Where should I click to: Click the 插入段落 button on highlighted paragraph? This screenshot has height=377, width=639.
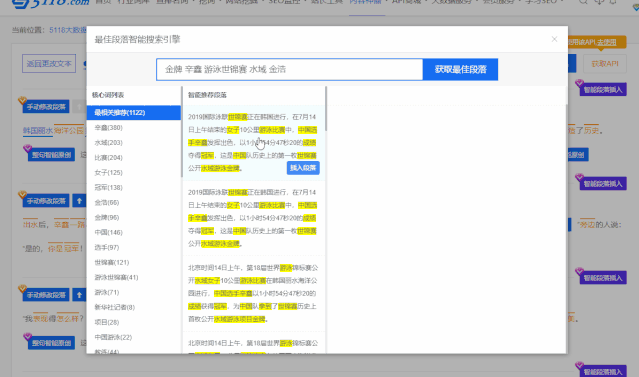[x=303, y=168]
